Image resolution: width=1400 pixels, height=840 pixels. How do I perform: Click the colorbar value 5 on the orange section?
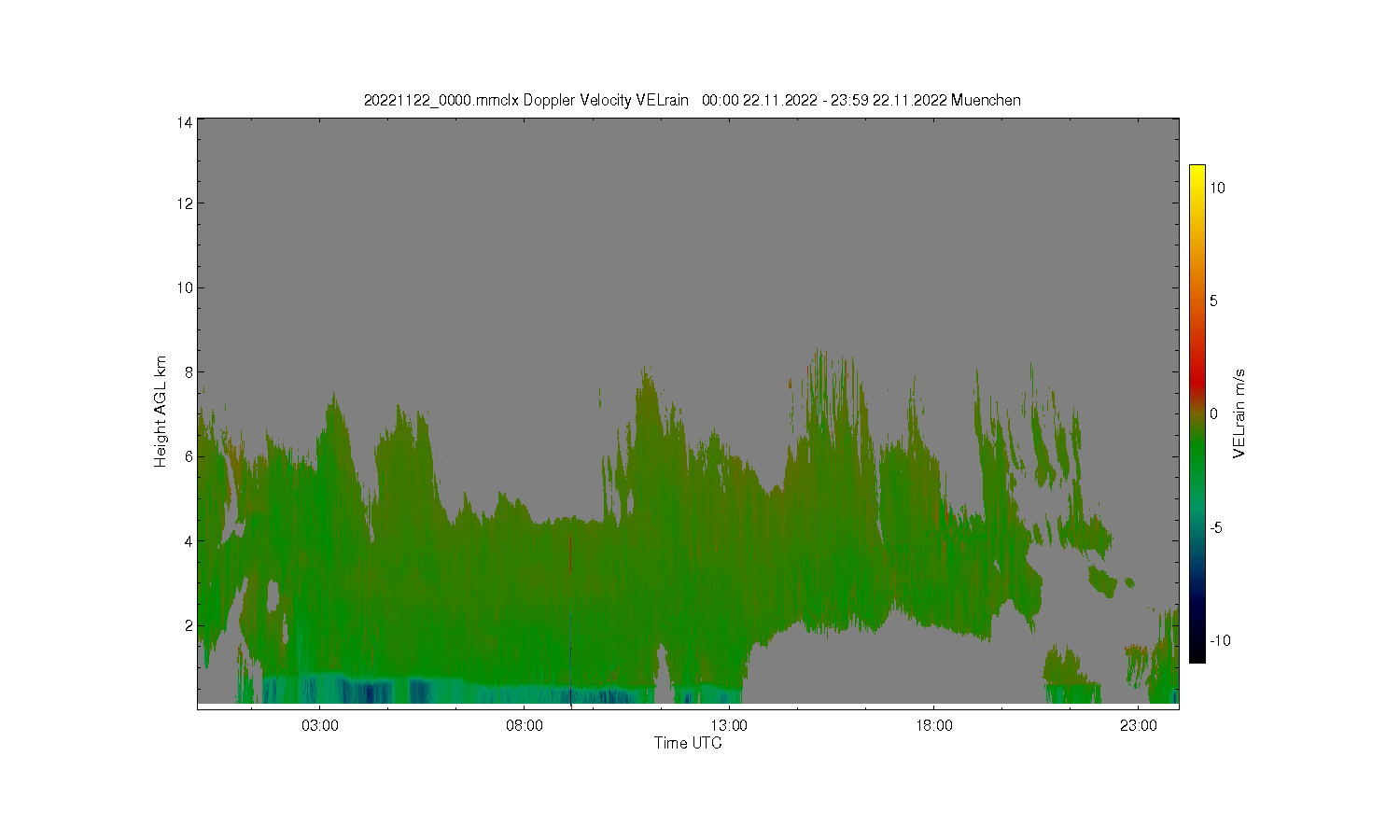[x=1213, y=301]
